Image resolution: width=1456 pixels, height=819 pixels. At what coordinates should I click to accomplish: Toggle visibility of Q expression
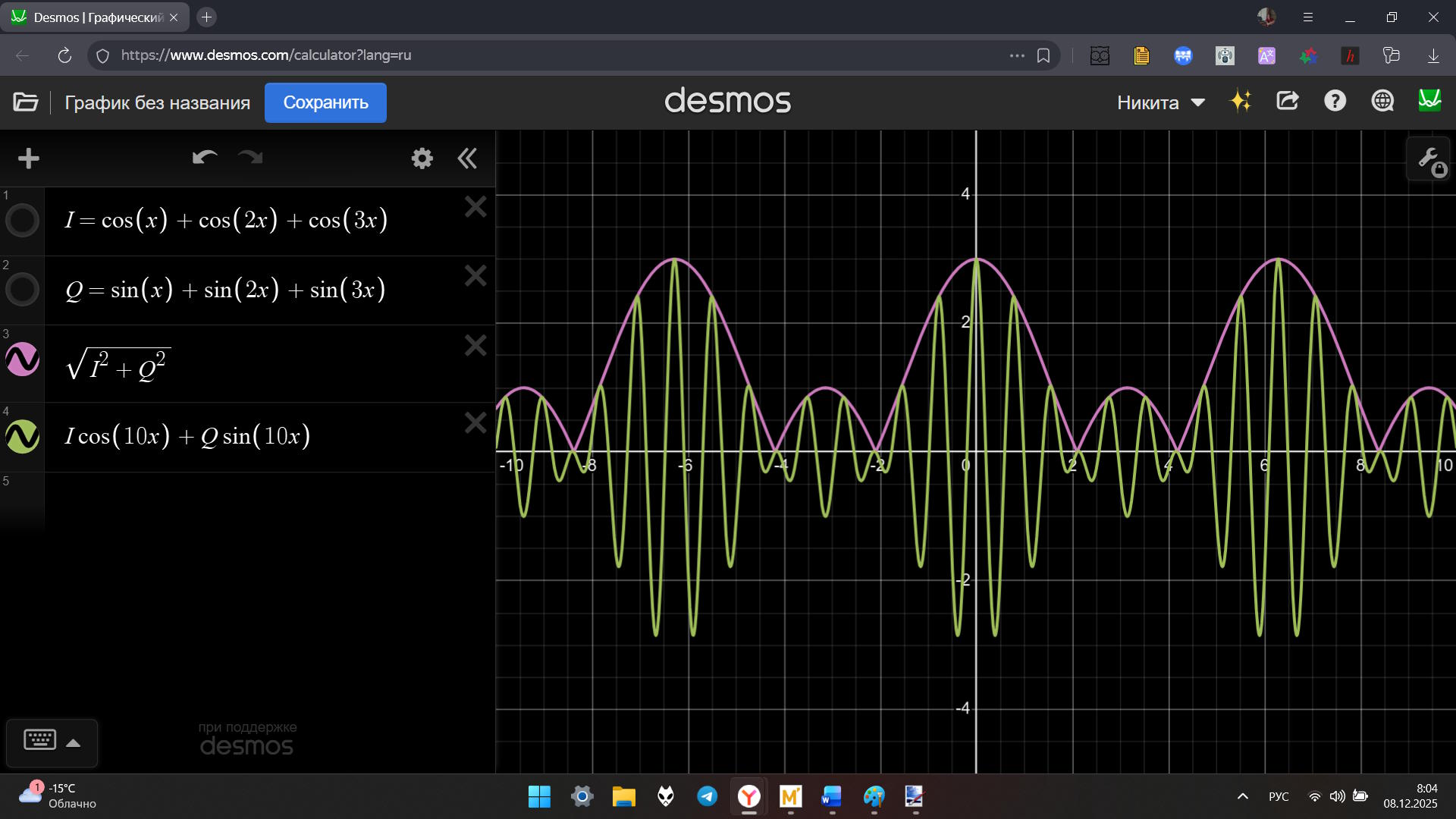coord(23,290)
